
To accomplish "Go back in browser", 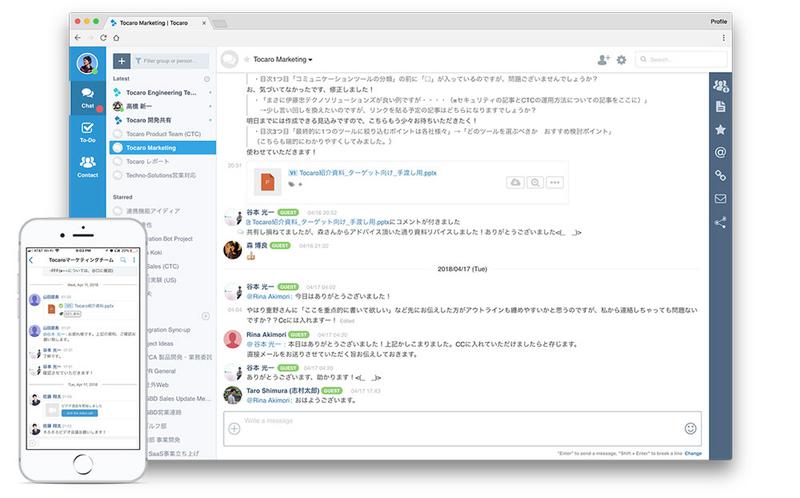I will click(78, 38).
